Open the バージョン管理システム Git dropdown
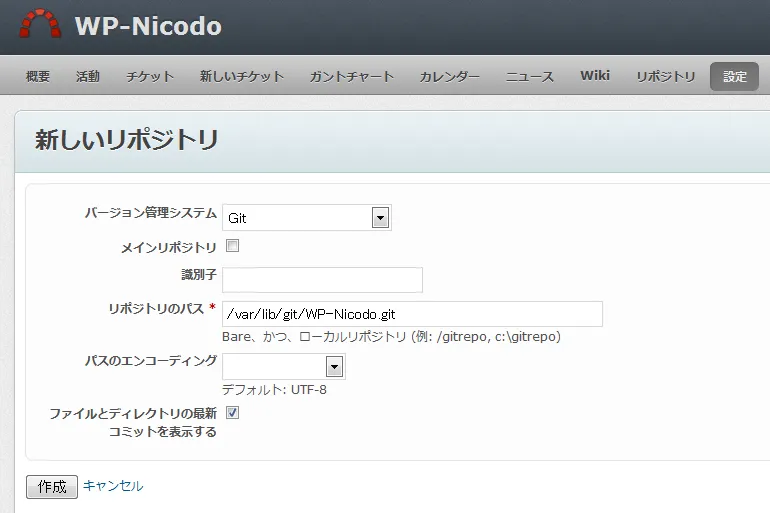Screen dimensions: 770x513 307,217
